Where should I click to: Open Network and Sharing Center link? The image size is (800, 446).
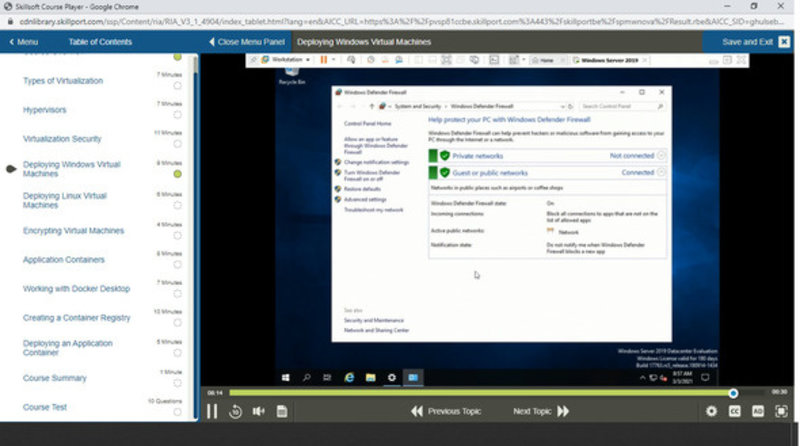pyautogui.click(x=377, y=330)
